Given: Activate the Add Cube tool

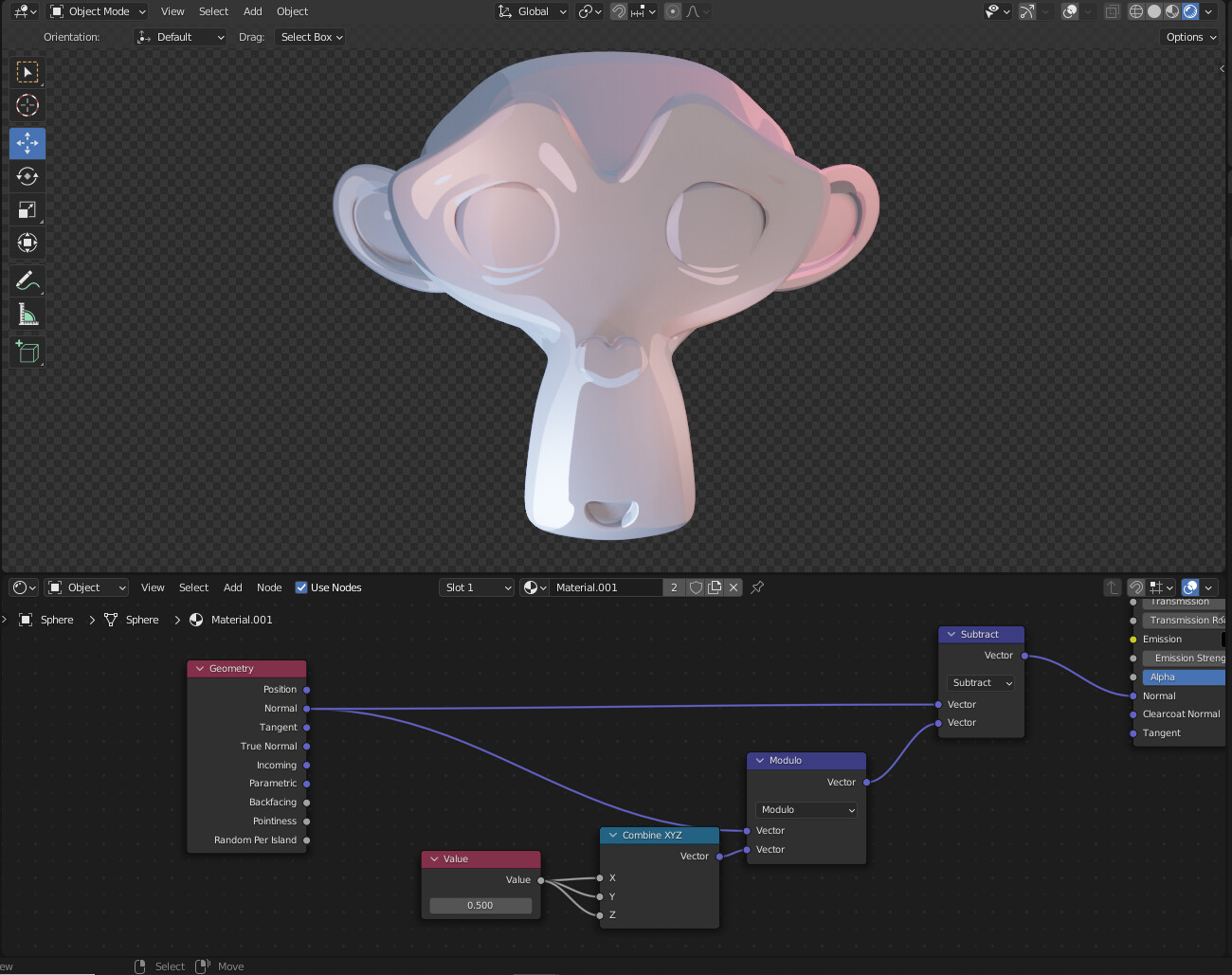Looking at the screenshot, I should (x=27, y=352).
